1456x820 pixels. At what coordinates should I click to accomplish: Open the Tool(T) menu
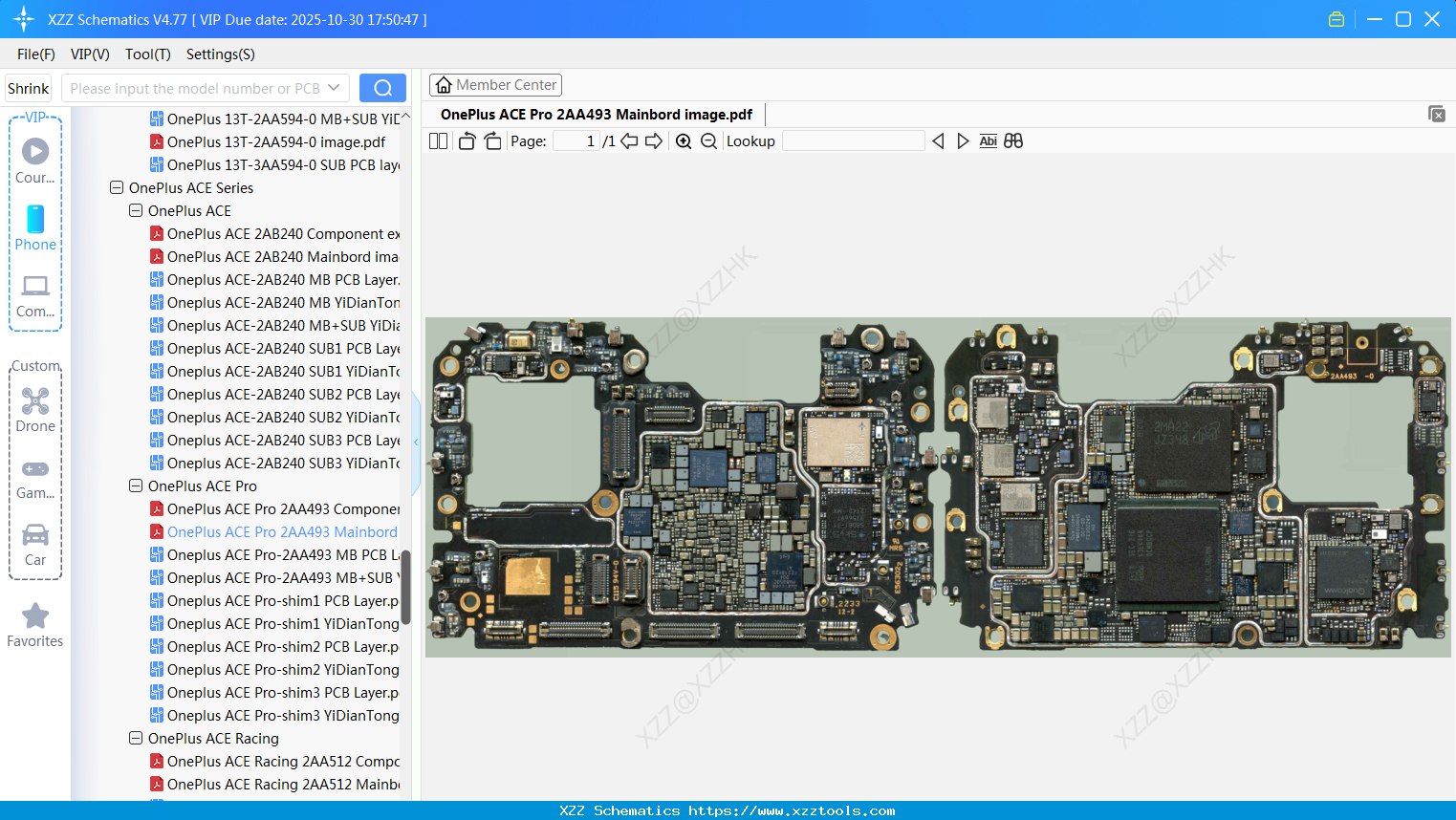pos(147,54)
